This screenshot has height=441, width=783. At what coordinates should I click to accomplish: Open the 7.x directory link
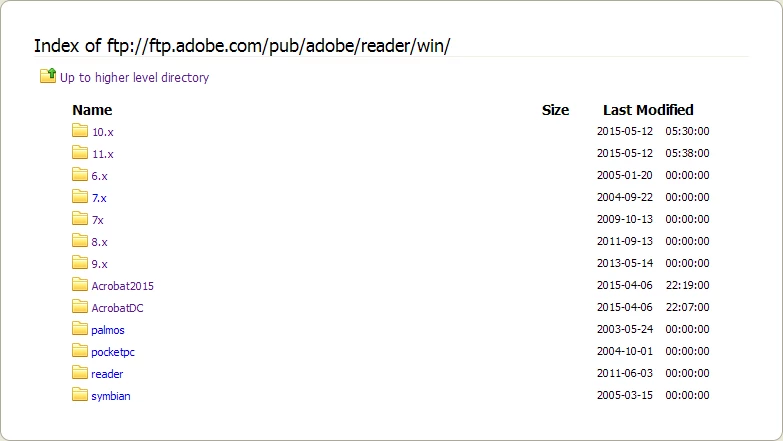(99, 198)
